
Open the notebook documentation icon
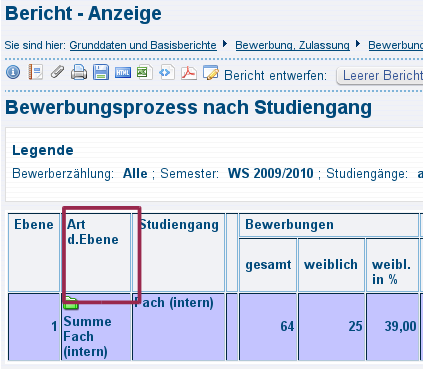(35, 72)
